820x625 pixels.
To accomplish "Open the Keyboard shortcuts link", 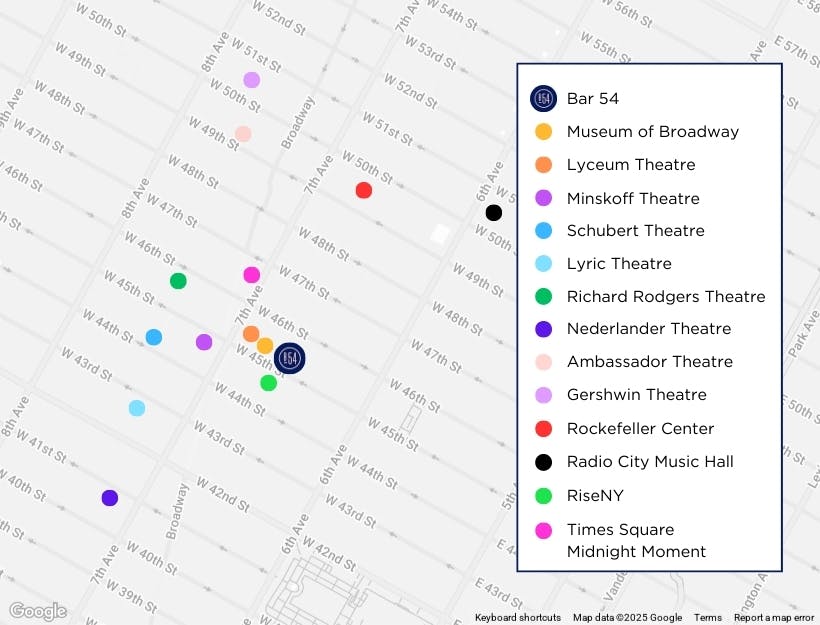I will pos(517,617).
